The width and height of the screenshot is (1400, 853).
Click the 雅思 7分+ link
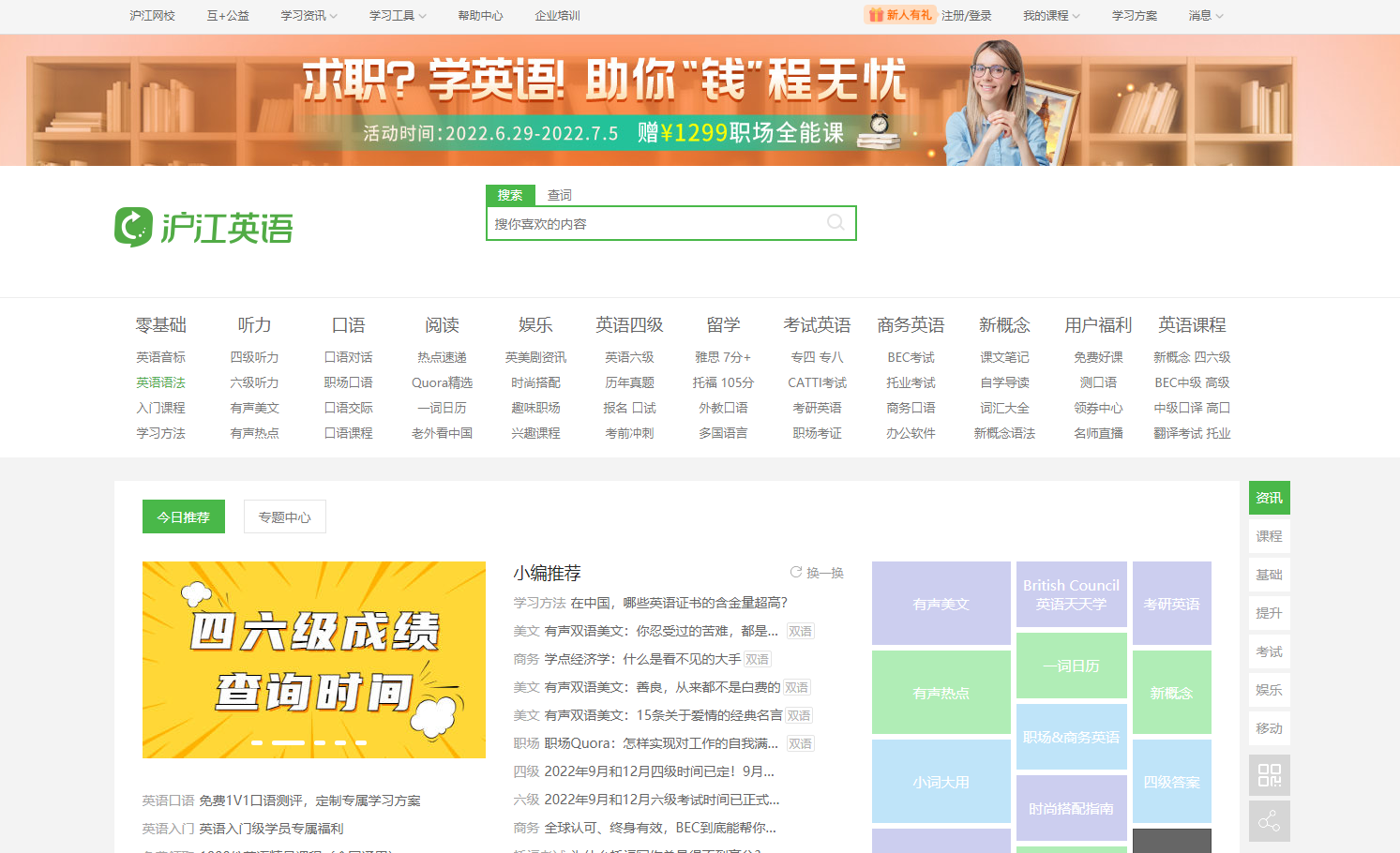(724, 357)
